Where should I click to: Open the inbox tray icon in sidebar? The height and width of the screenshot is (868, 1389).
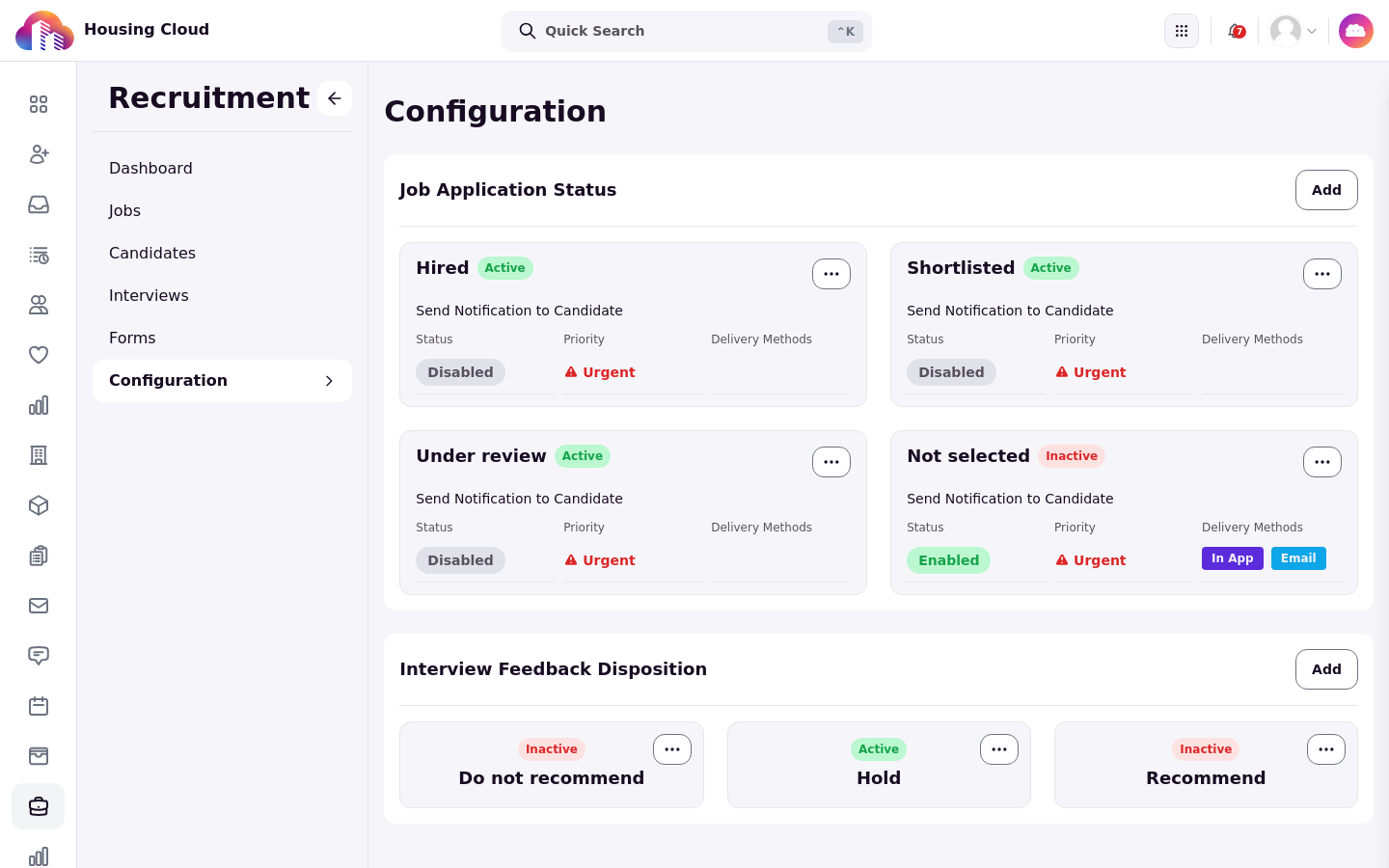(x=39, y=204)
